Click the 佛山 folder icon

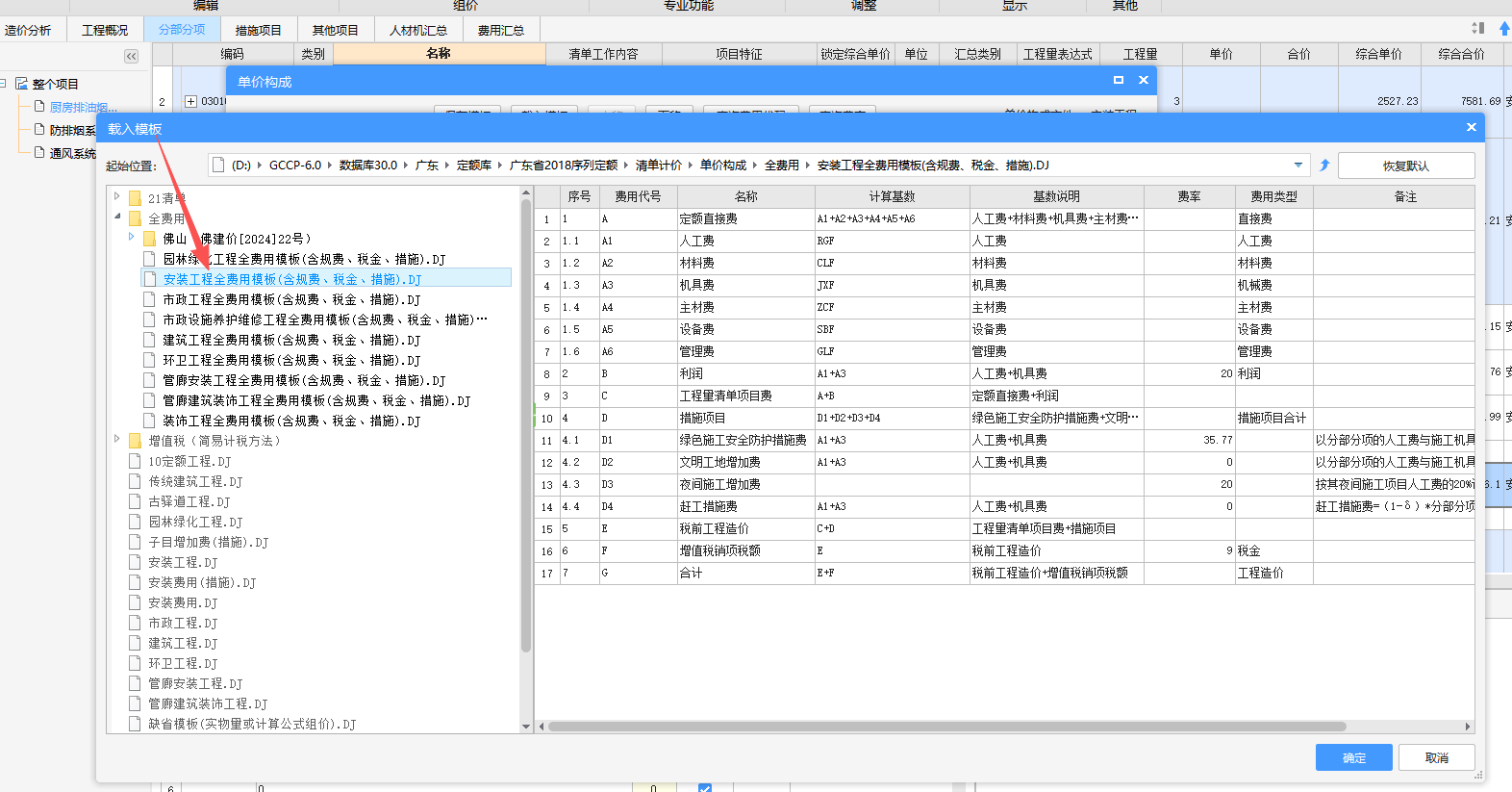150,238
